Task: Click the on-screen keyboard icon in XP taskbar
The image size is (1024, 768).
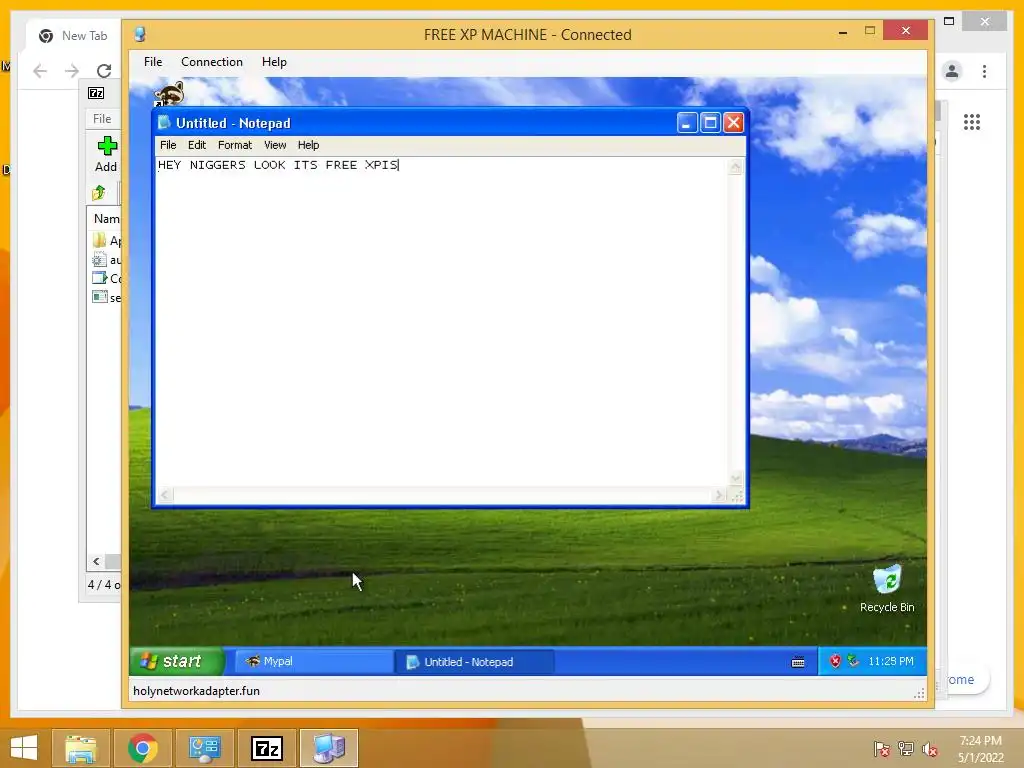Action: point(798,662)
